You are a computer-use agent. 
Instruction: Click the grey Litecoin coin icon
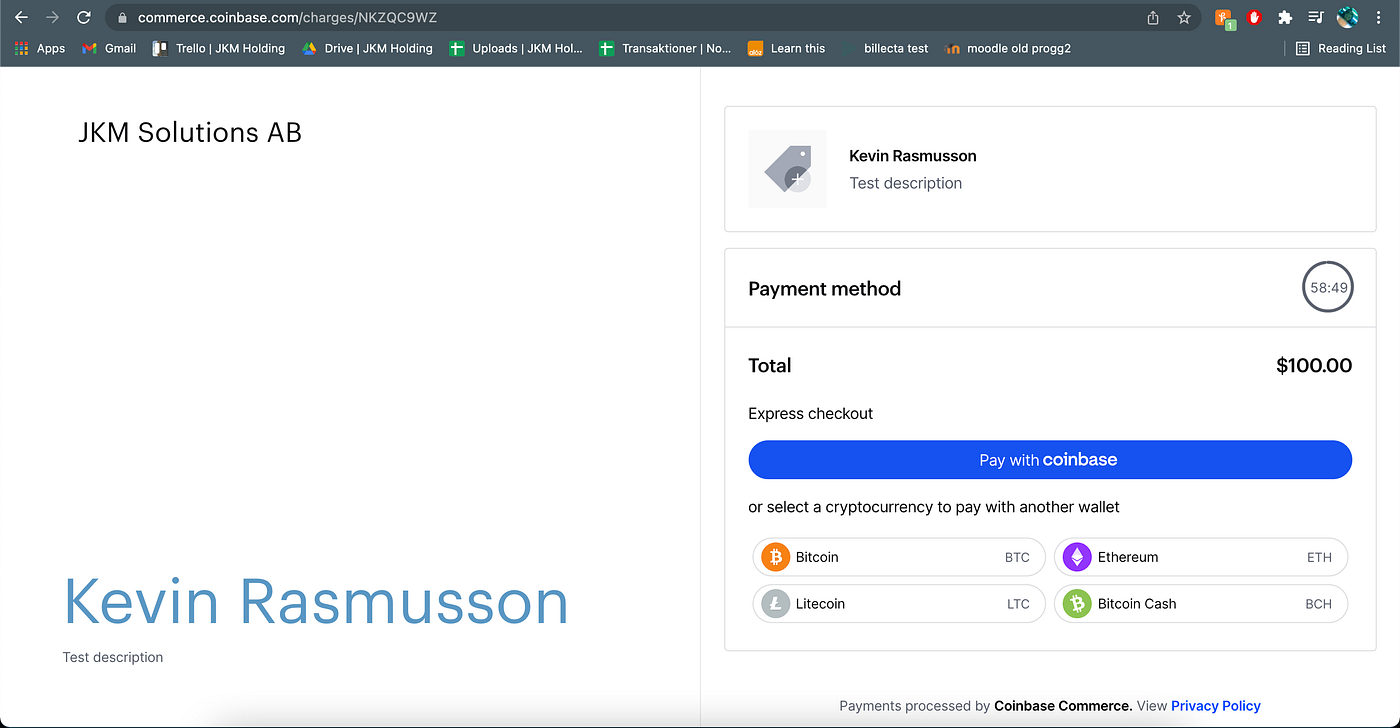775,604
